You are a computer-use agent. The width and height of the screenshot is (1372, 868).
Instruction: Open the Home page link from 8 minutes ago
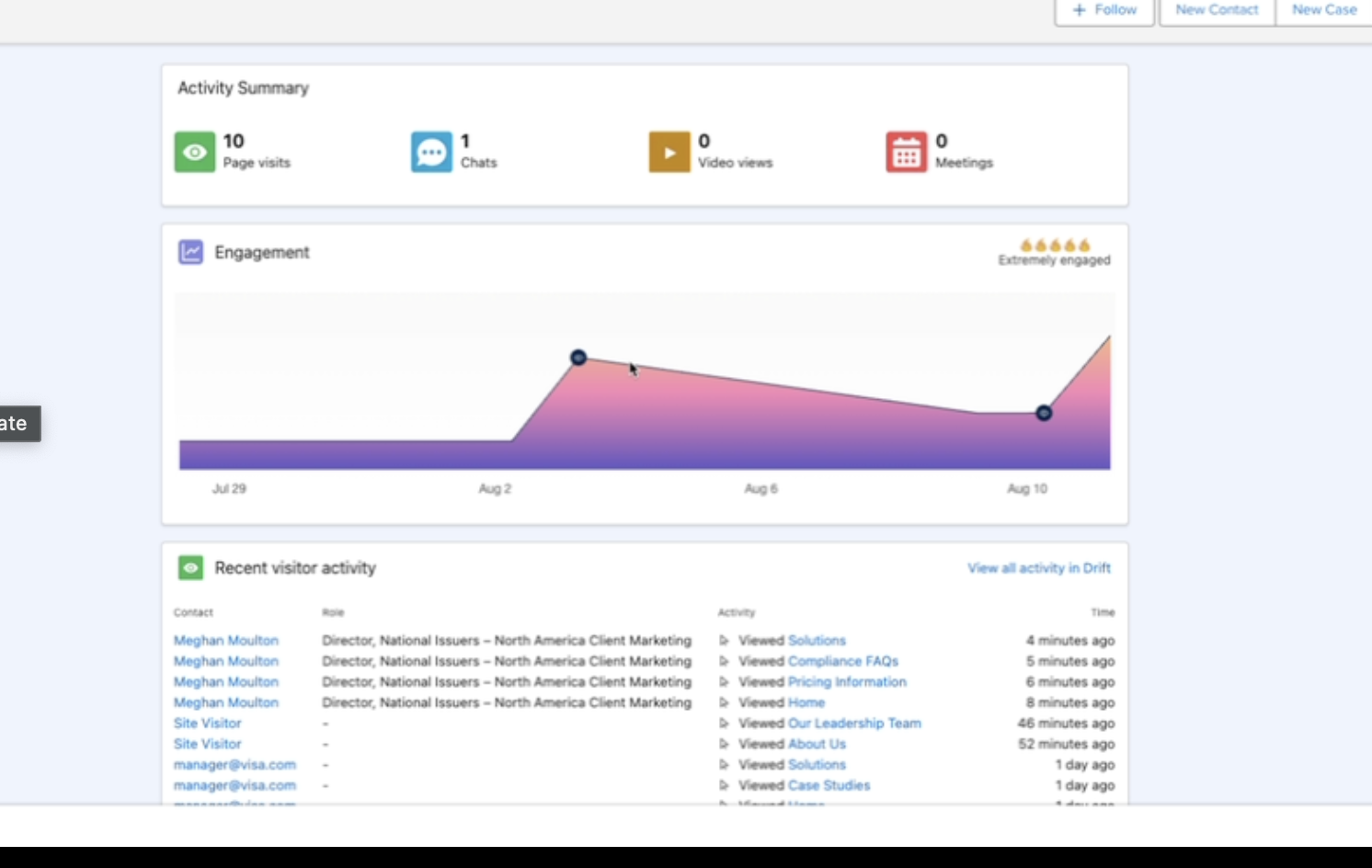(806, 702)
